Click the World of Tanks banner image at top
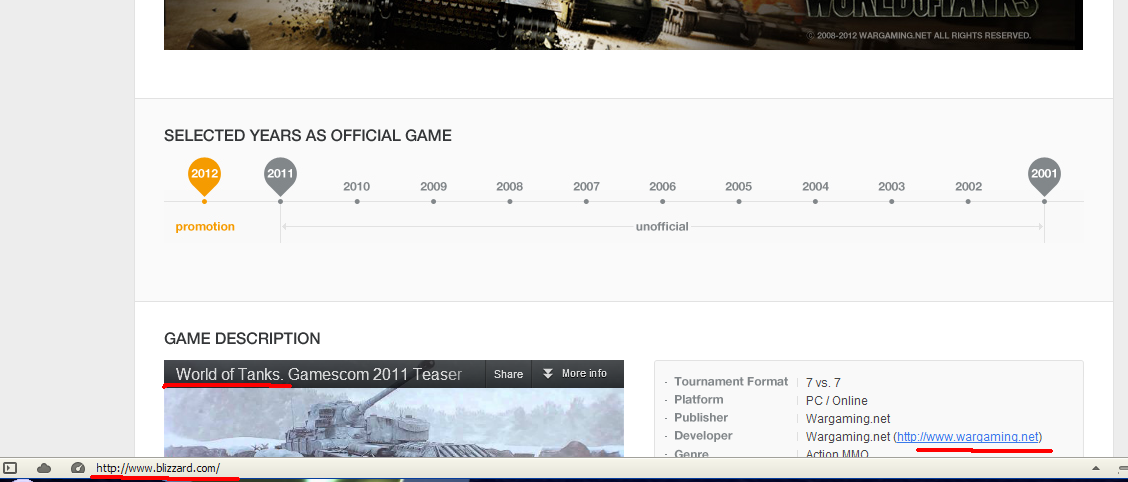1128x482 pixels. pos(623,24)
